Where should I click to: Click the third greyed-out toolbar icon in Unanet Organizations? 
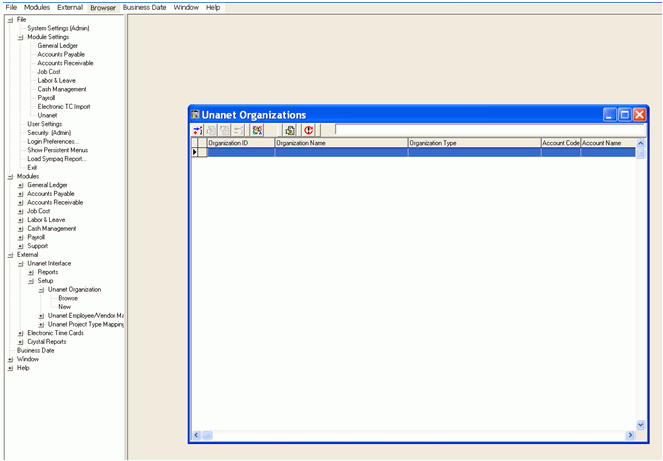[238, 130]
